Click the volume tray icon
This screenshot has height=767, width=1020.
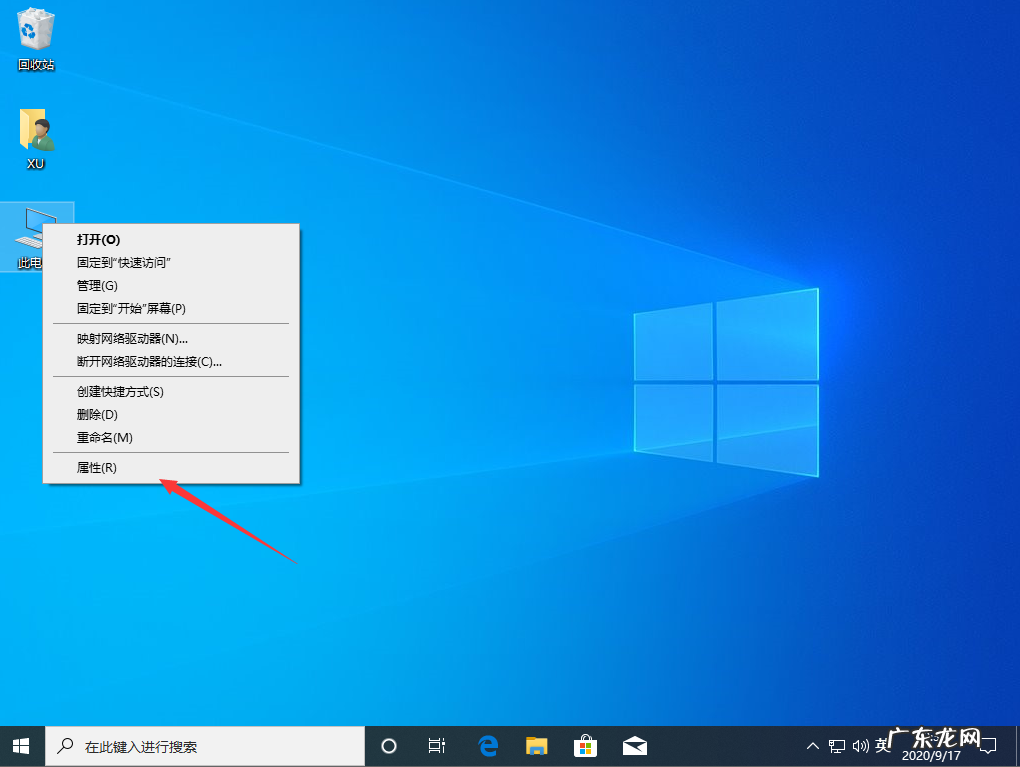pos(860,745)
